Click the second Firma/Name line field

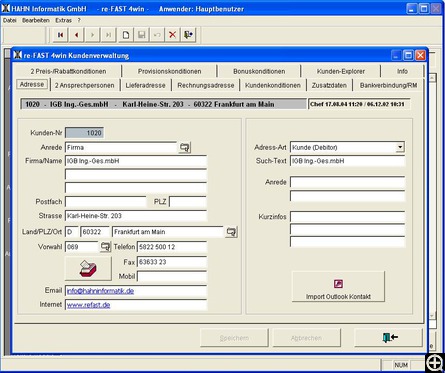[x=136, y=174]
